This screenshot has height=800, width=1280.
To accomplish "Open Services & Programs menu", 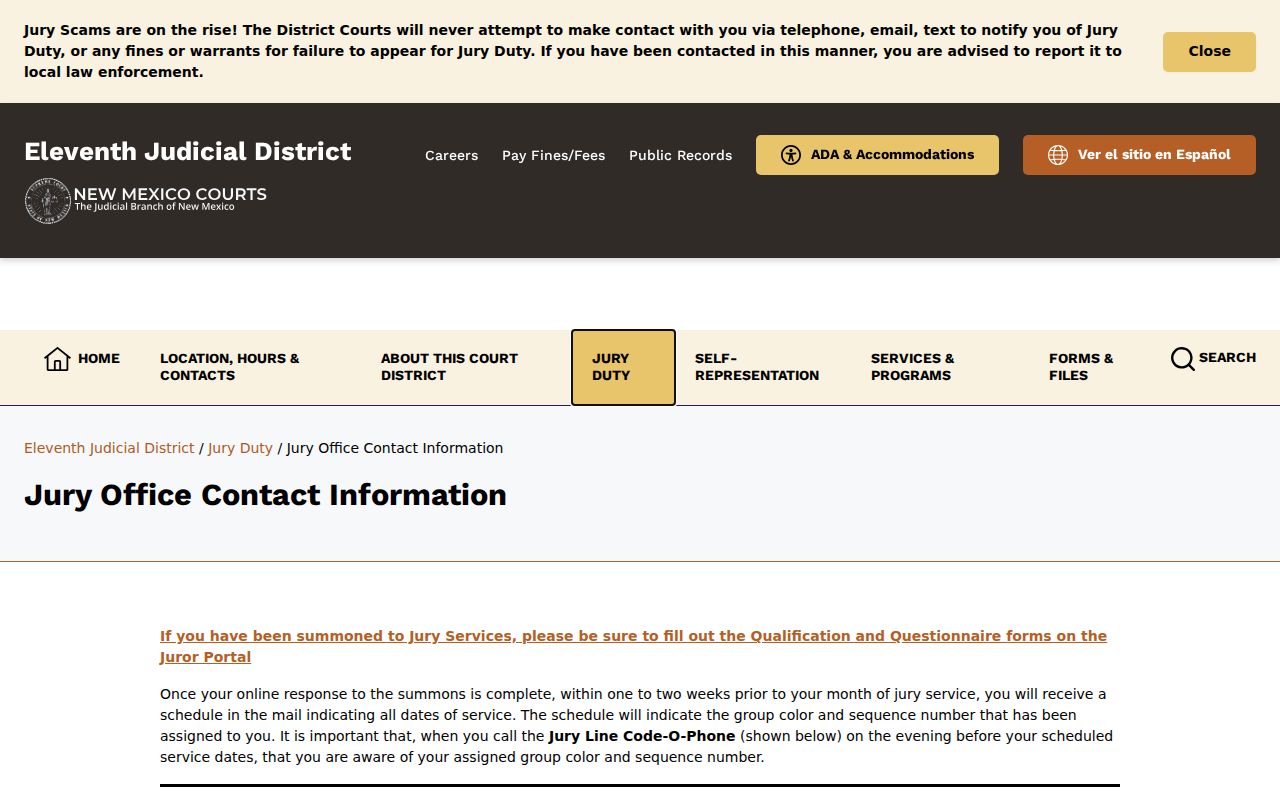I will coord(912,367).
